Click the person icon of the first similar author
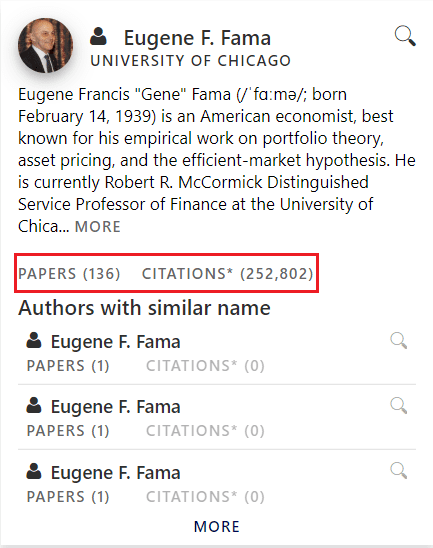Image resolution: width=433 pixels, height=548 pixels. pos(34,340)
